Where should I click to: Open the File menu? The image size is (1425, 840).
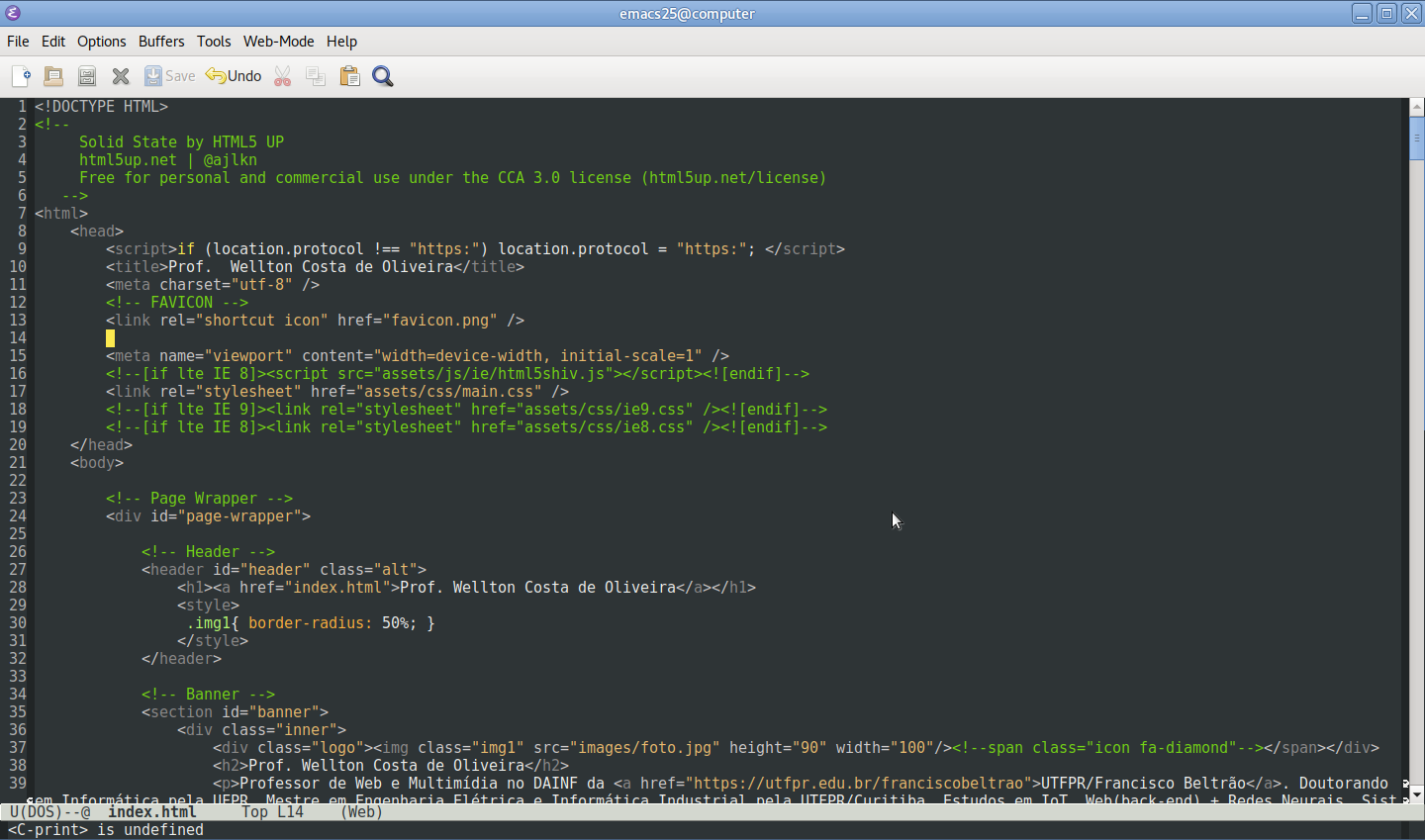tap(18, 42)
